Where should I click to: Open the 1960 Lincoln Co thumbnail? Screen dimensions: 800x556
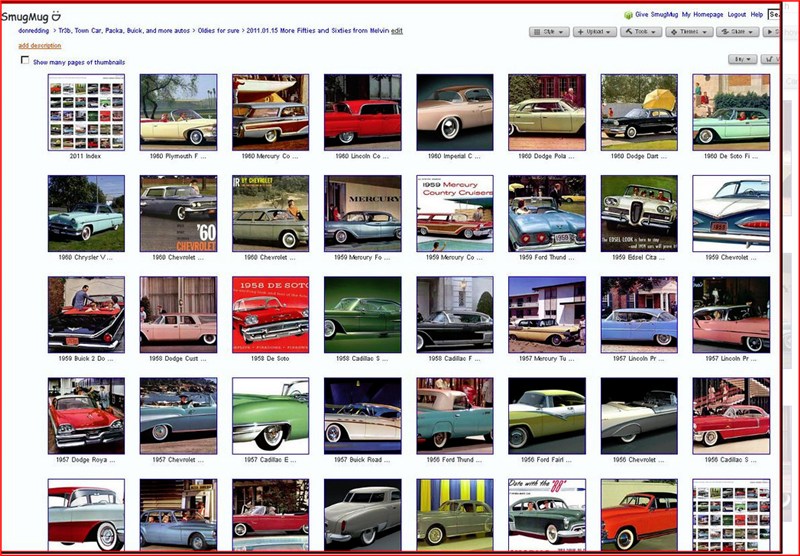pos(363,112)
